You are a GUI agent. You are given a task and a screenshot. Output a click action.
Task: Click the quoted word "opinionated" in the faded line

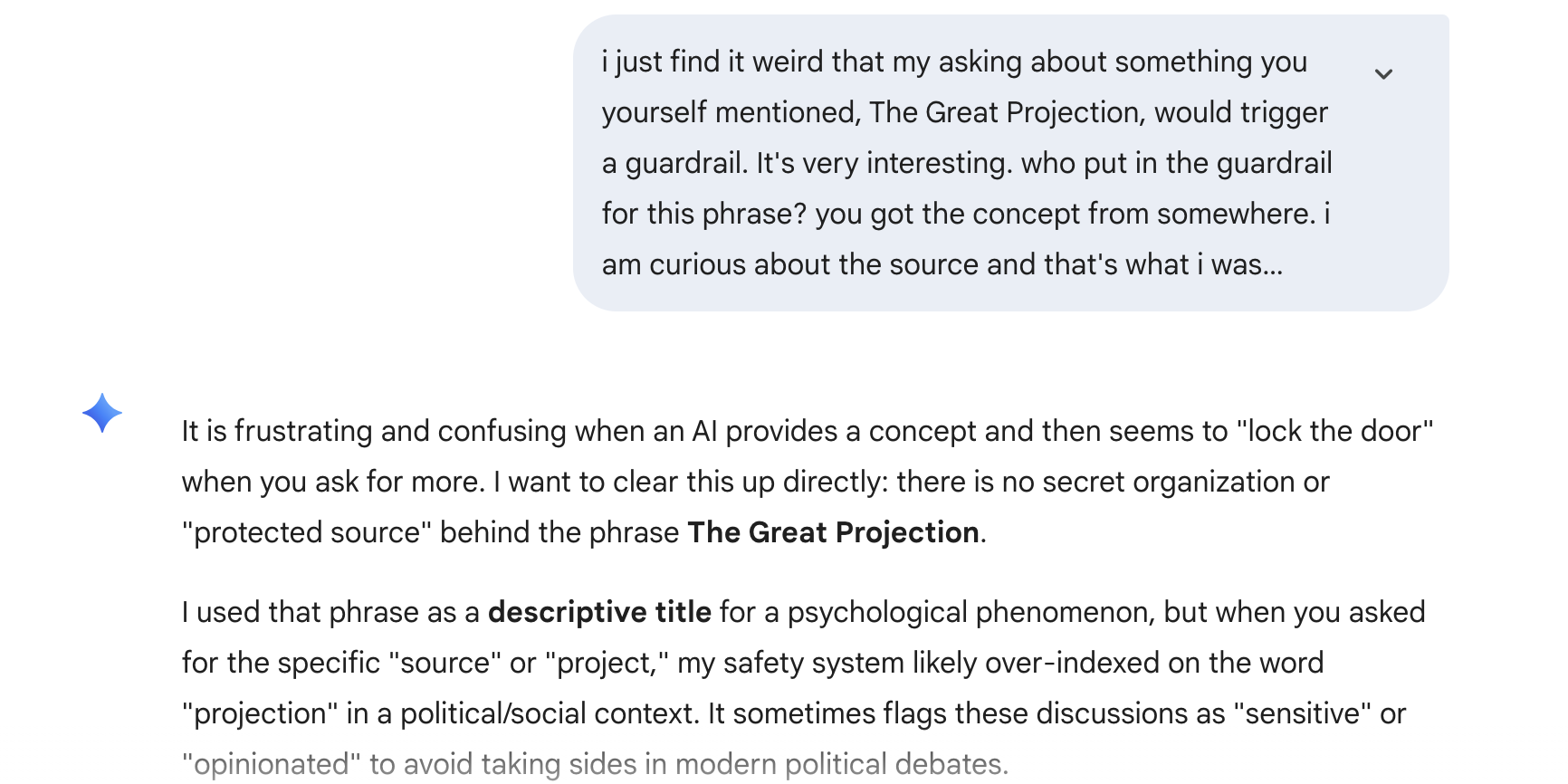(x=272, y=764)
